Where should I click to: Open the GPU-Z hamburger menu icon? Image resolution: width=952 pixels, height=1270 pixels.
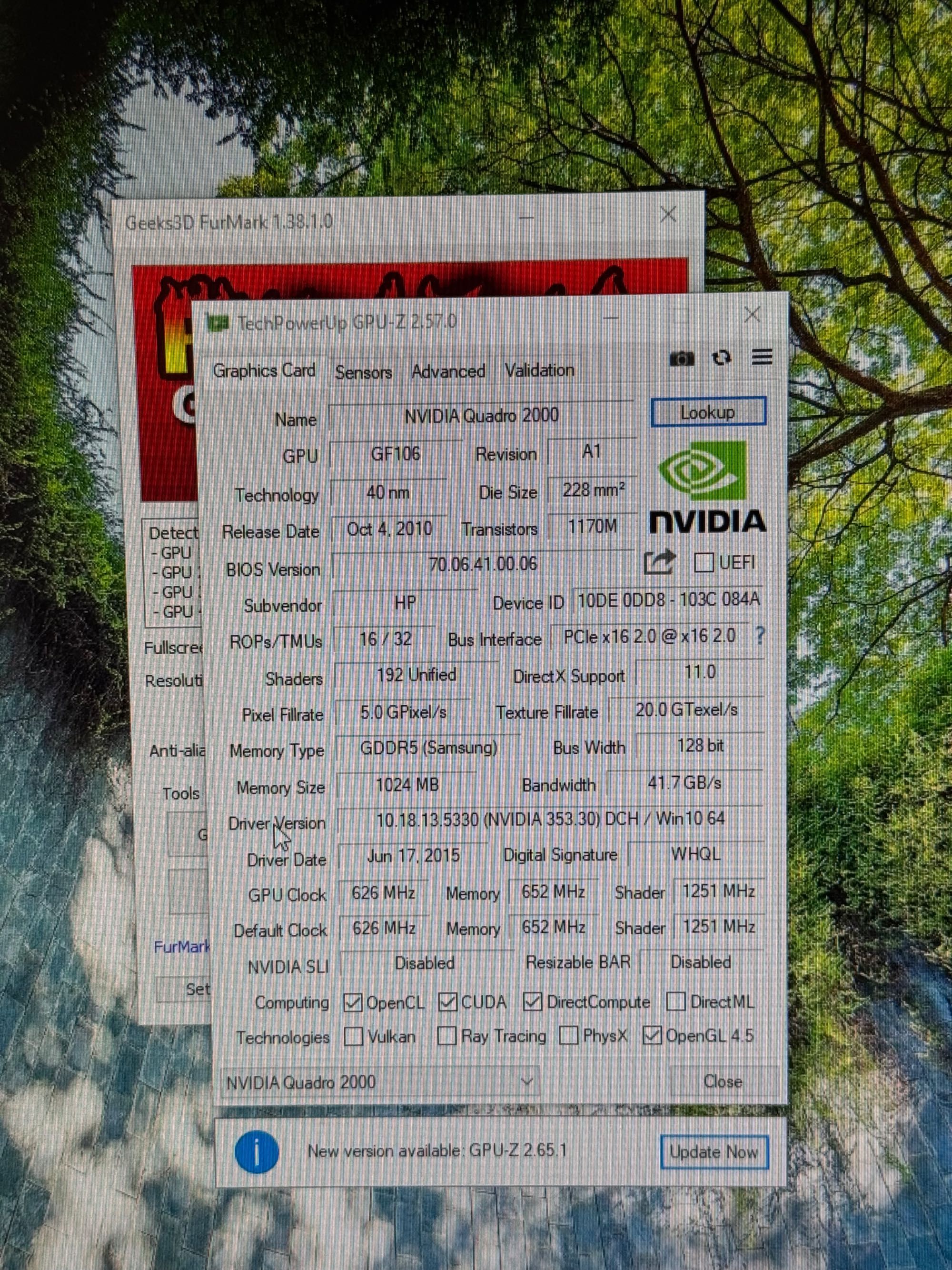point(762,357)
